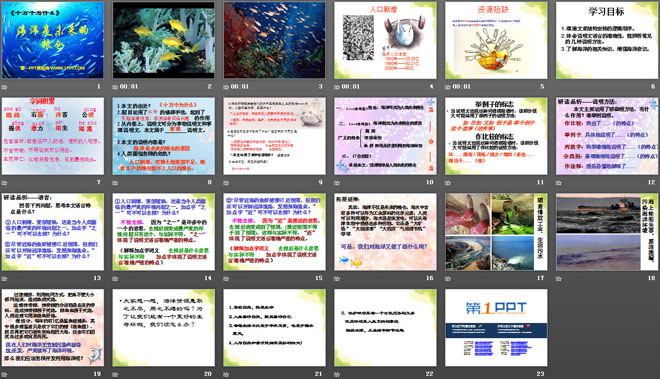Click the animation star icon under slide 18
Screen dimensions: 660x379
[559, 278]
